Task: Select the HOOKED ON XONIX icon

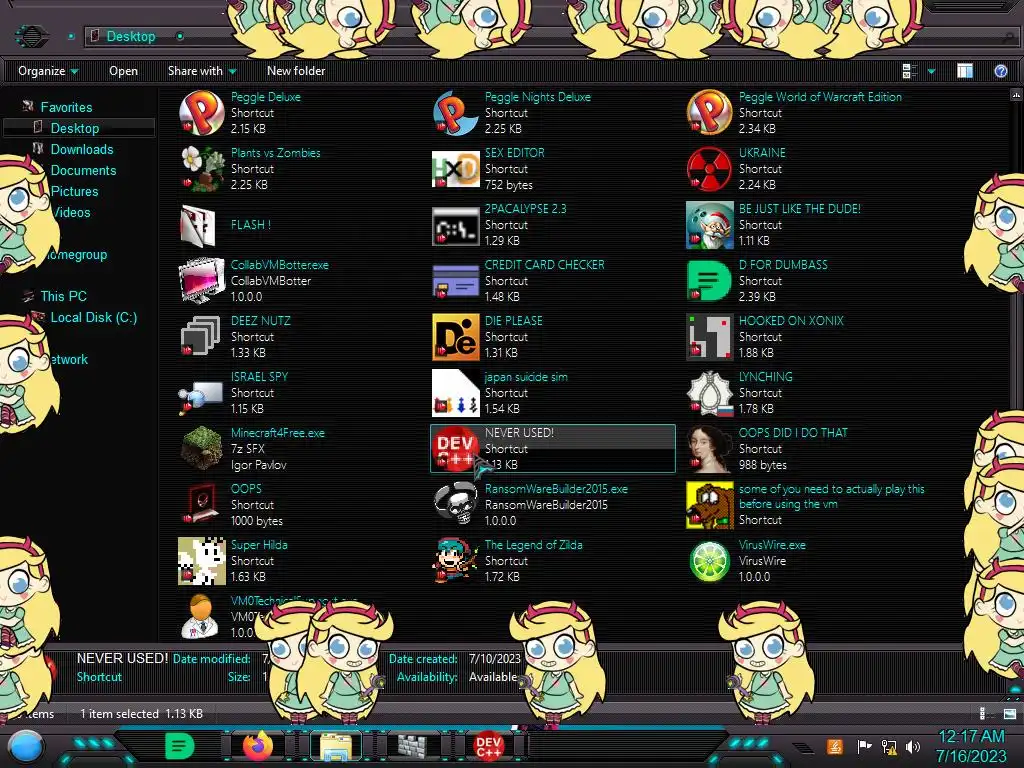Action: 709,337
